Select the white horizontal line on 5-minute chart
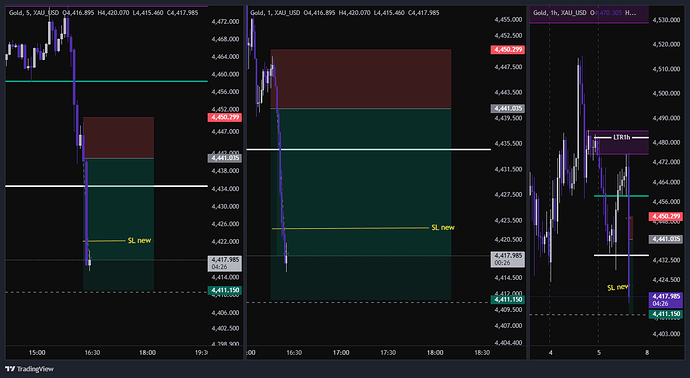 pos(106,186)
